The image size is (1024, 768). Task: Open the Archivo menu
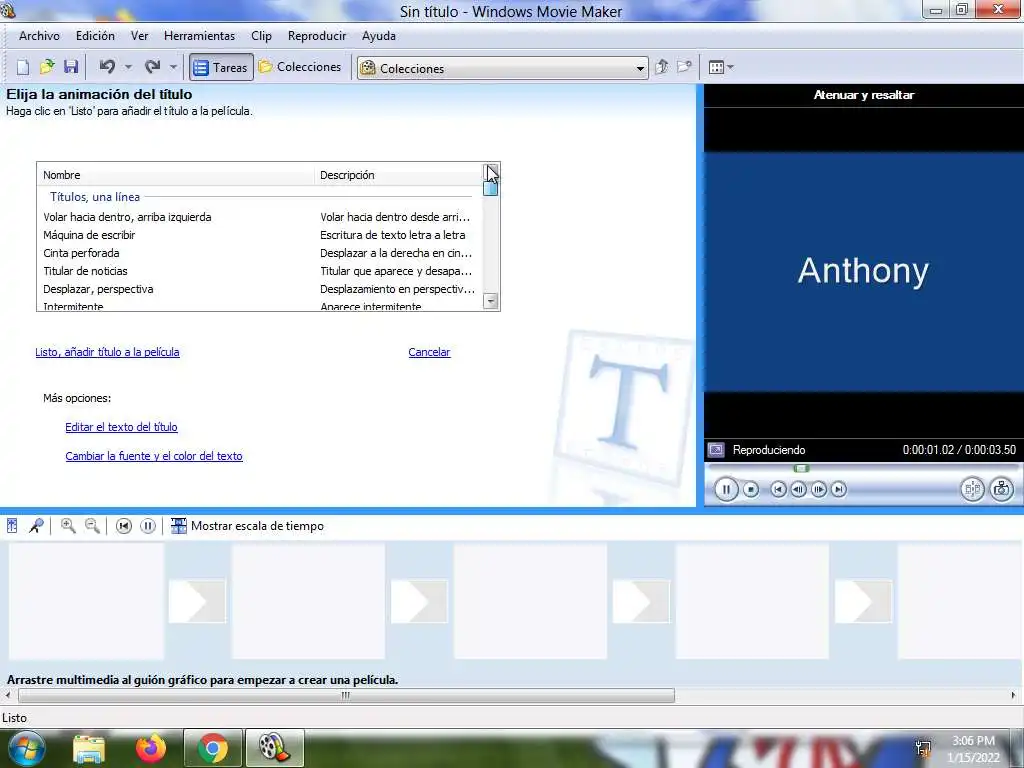coord(39,36)
